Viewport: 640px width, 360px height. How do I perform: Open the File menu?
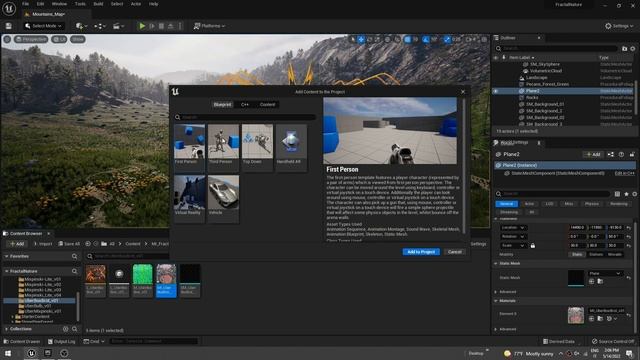[25, 4]
